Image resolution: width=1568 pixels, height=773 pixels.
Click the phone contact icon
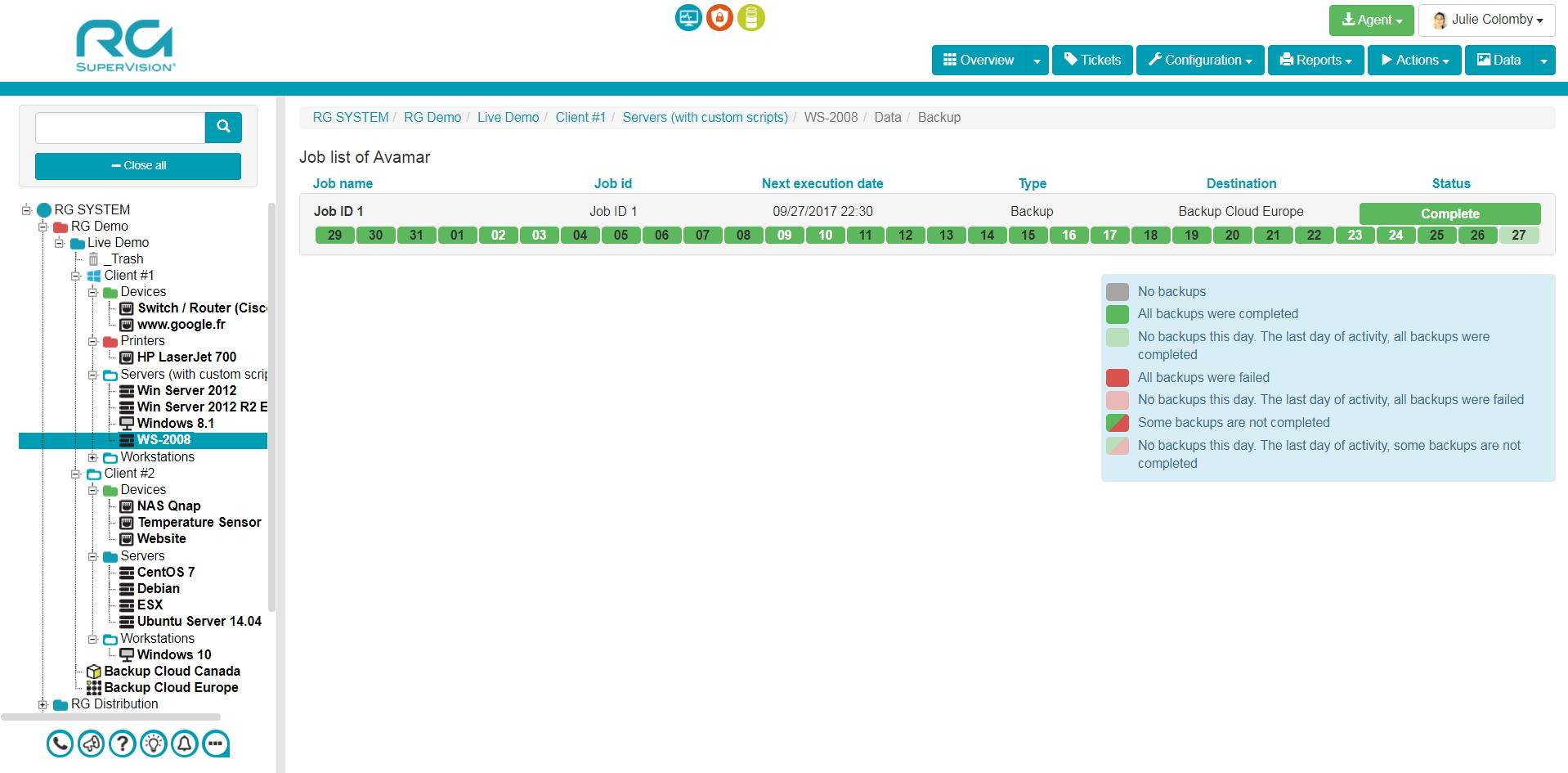pyautogui.click(x=60, y=744)
